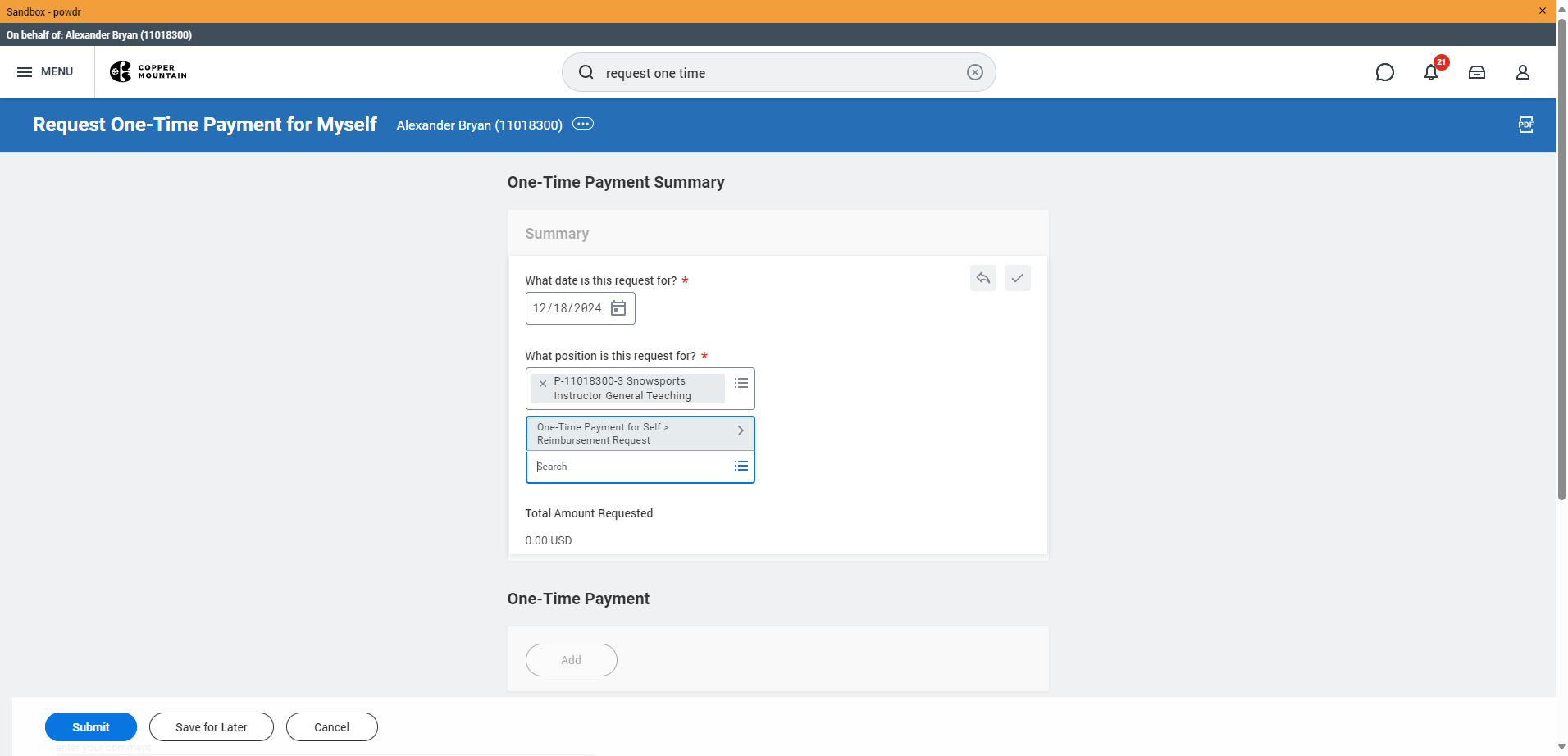
Task: Open the reason search prompt list icon
Action: [741, 466]
